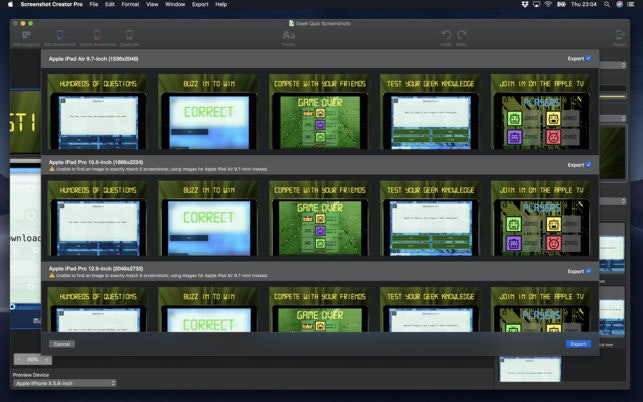The width and height of the screenshot is (643, 402).
Task: Open the Wi-Fi status menu
Action: coord(548,4)
